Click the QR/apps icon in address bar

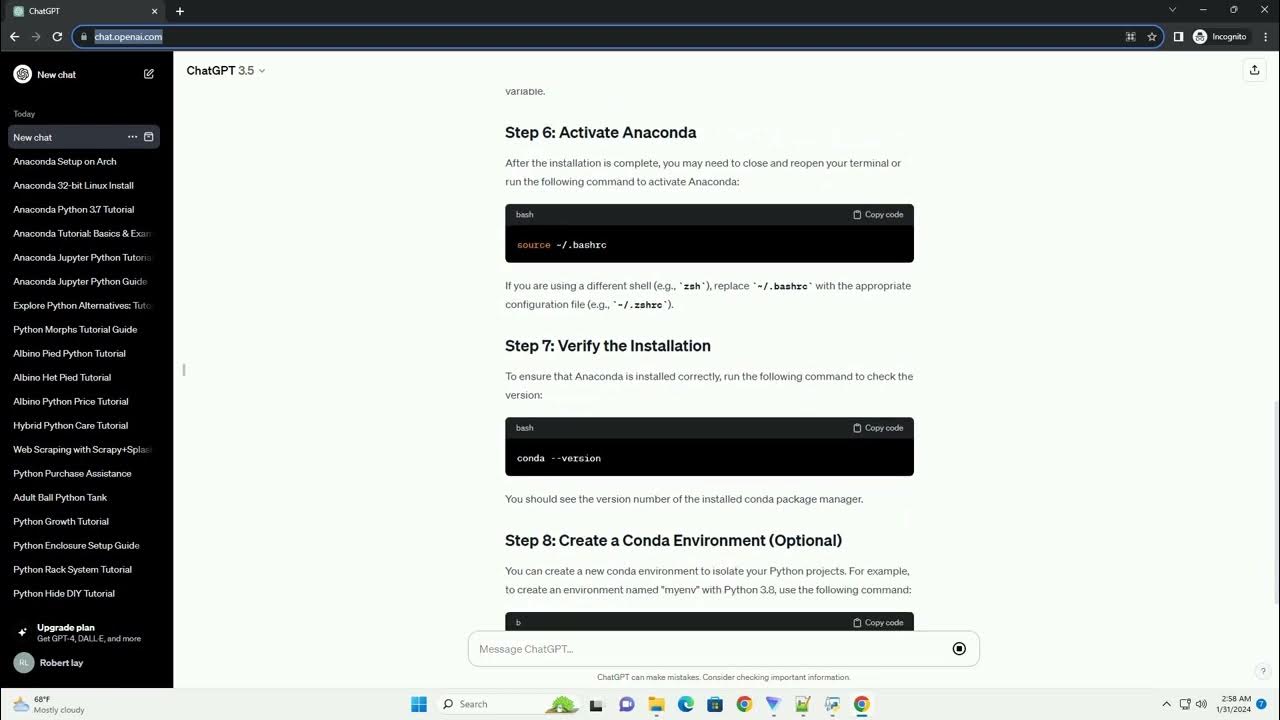coord(1131,36)
